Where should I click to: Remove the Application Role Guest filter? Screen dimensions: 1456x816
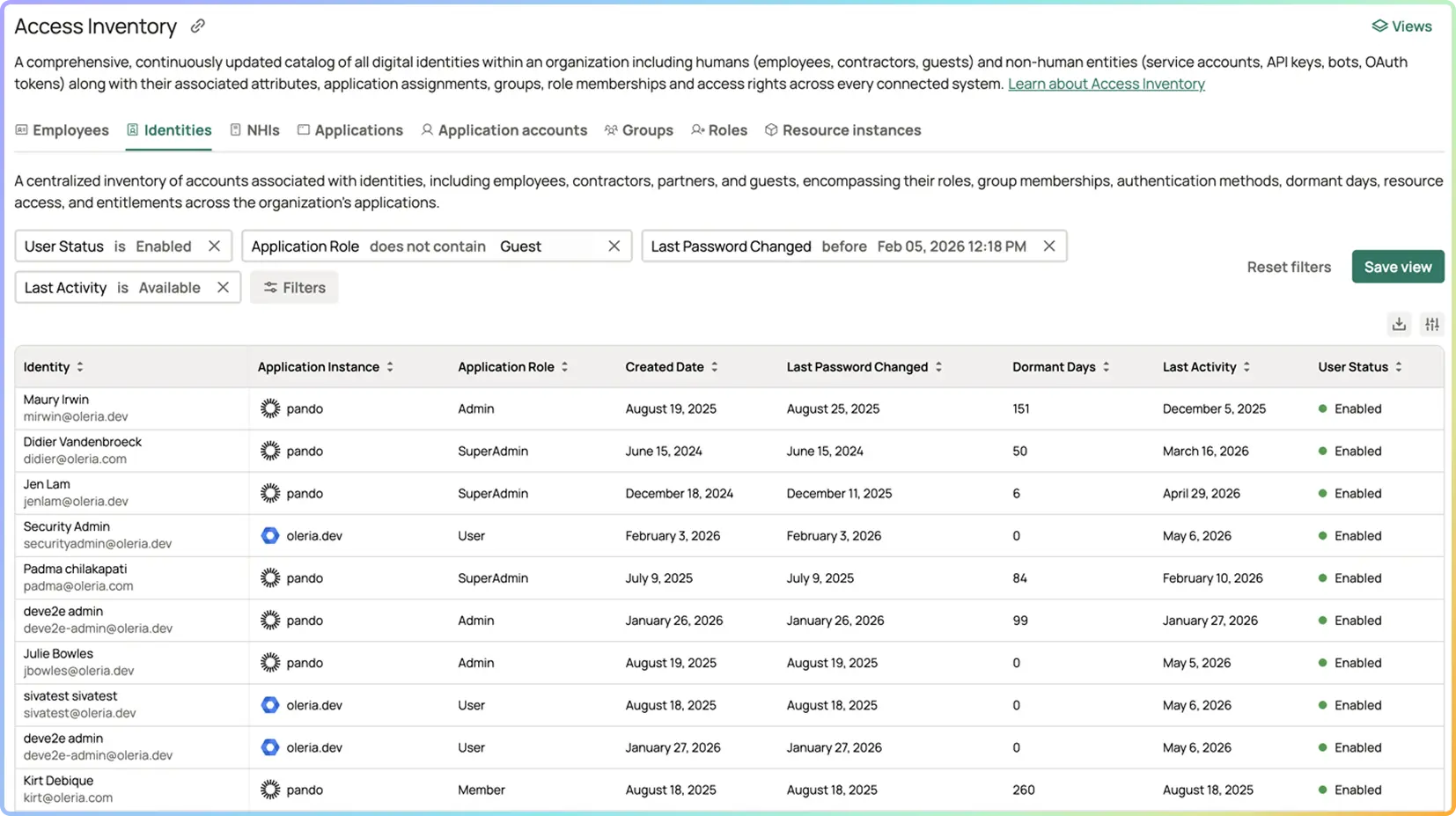click(x=614, y=246)
